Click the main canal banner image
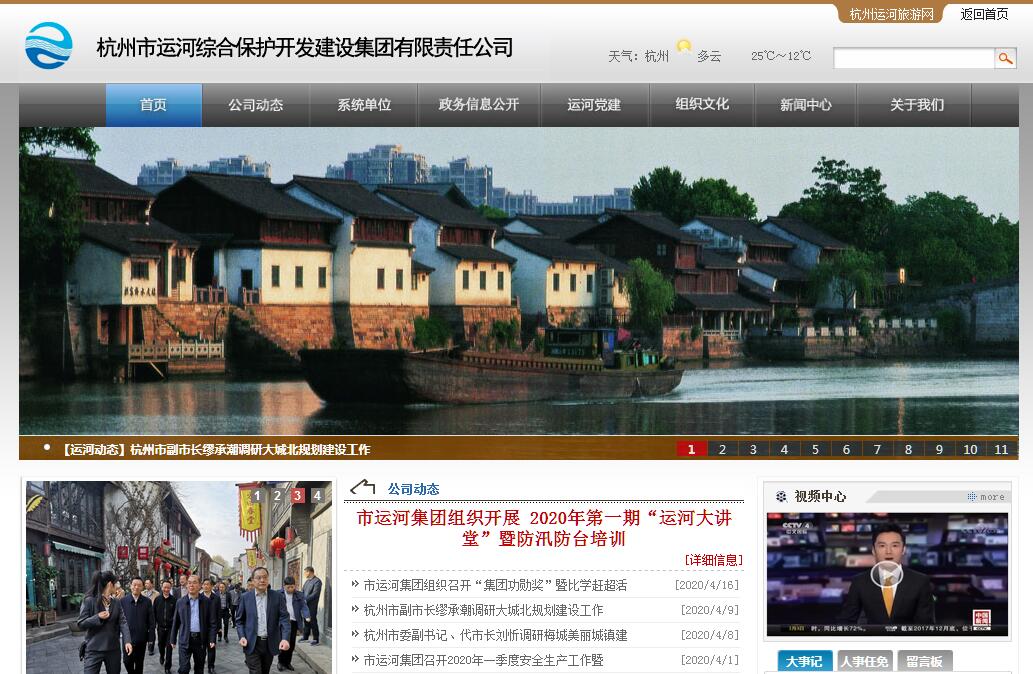The width and height of the screenshot is (1033, 674). point(518,281)
